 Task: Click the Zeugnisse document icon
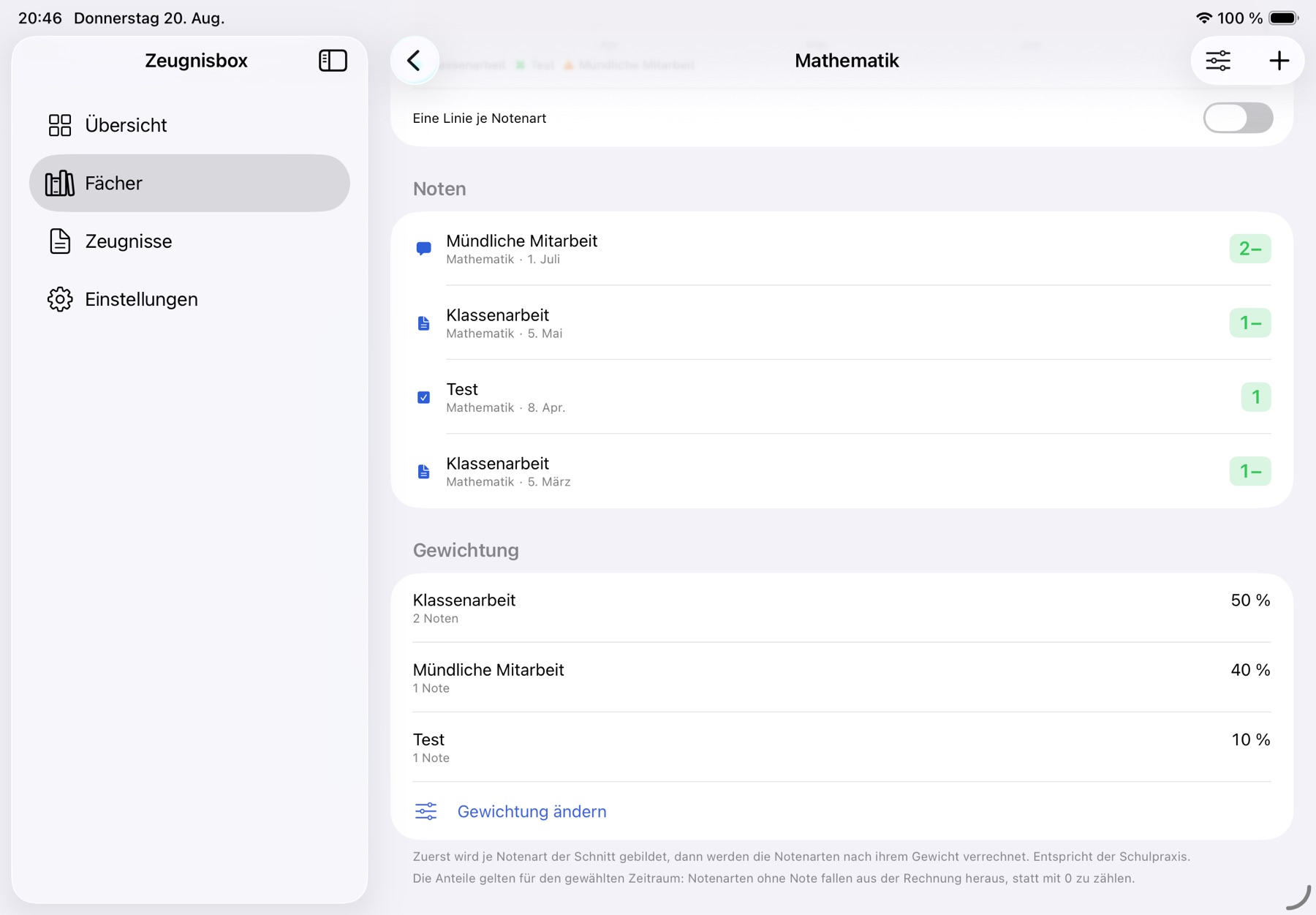60,241
